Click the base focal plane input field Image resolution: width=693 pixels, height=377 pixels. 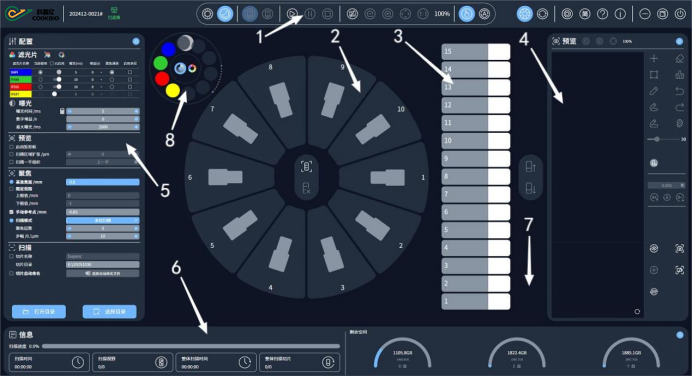coord(103,182)
